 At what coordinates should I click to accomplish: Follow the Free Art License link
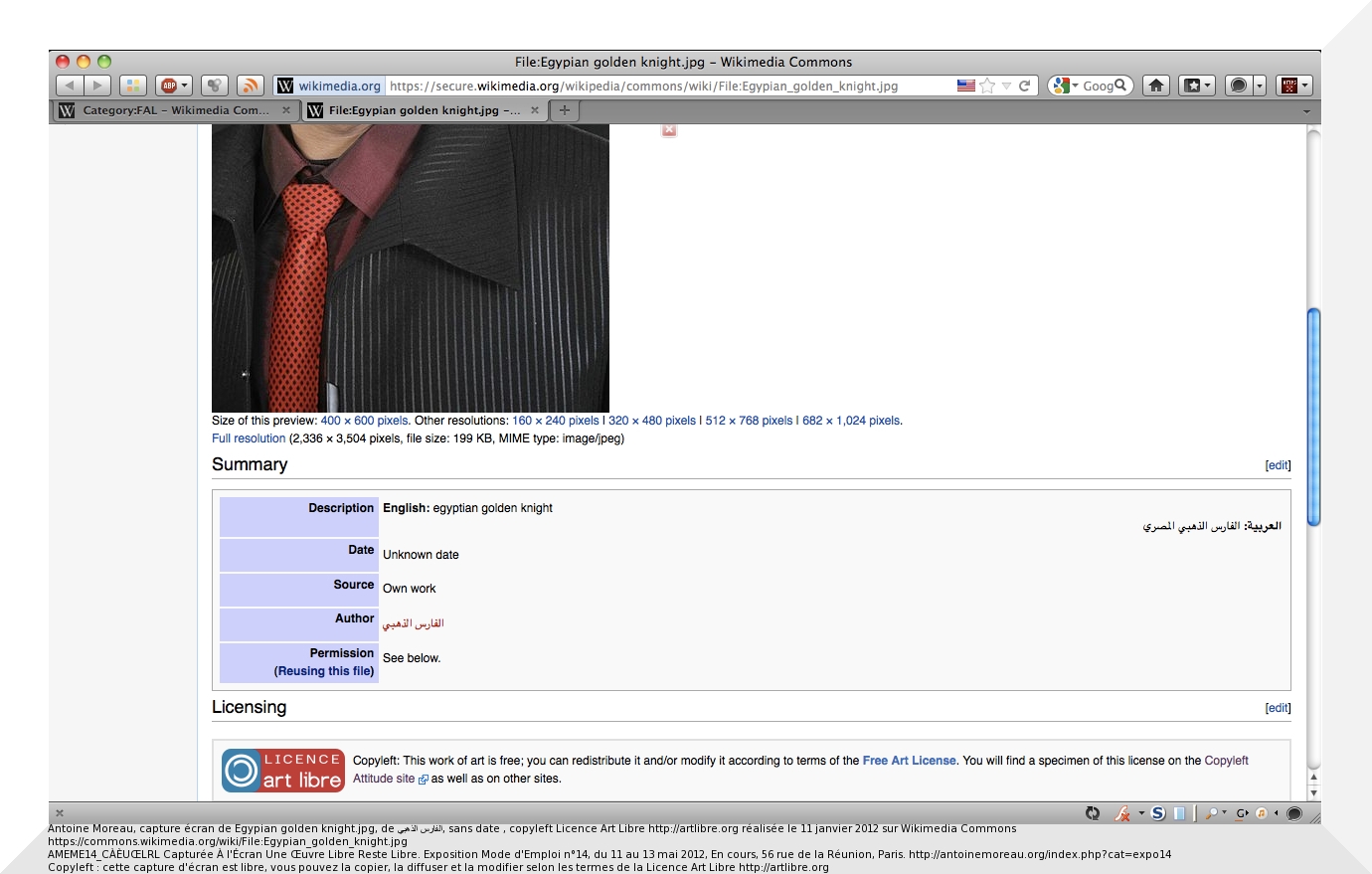tap(909, 761)
